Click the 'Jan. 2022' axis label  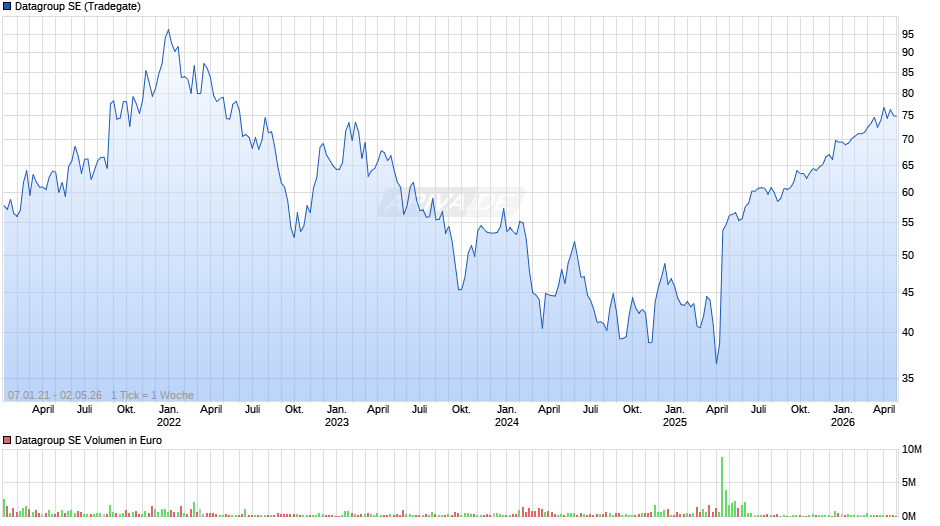click(168, 416)
